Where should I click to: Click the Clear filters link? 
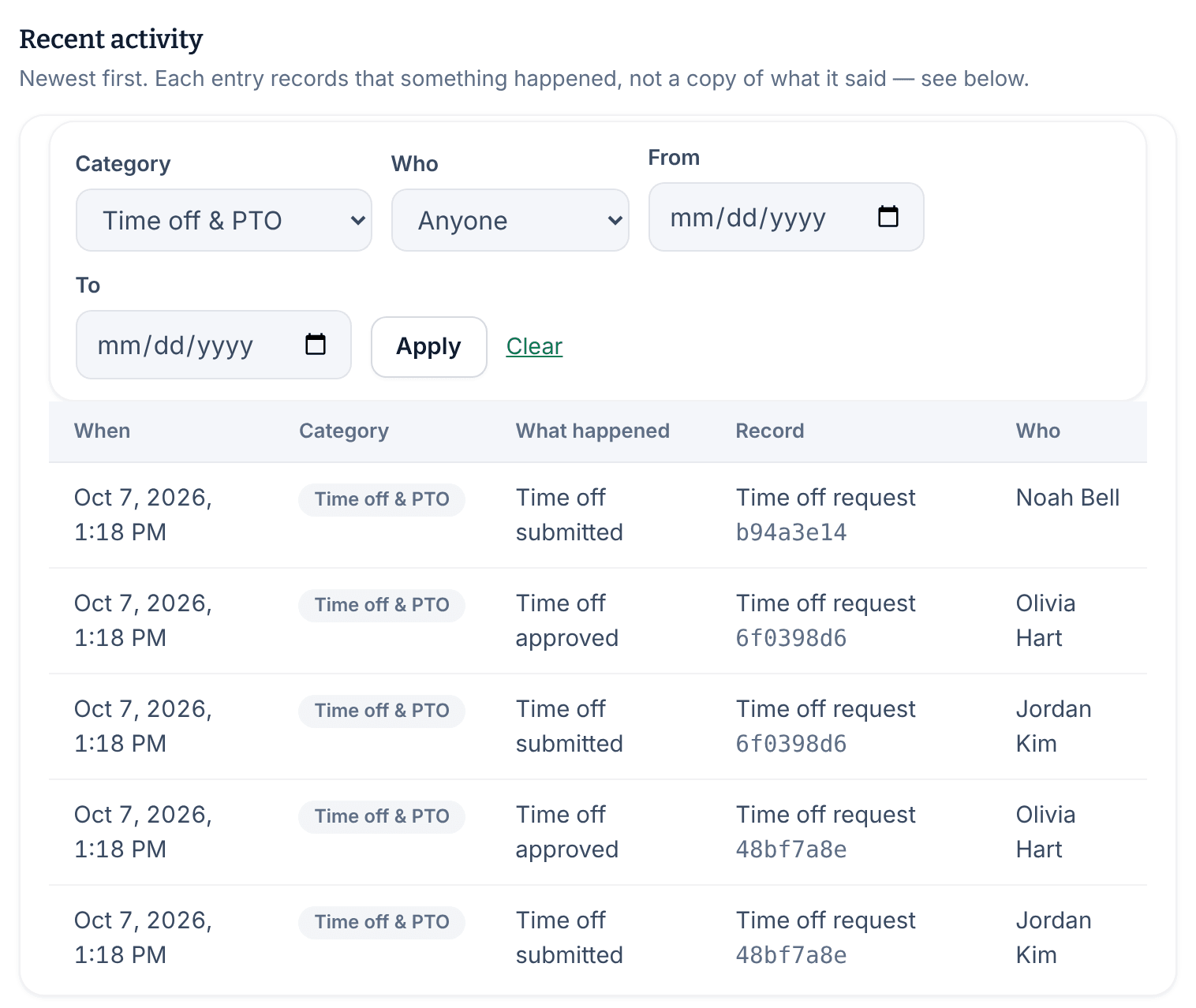[x=534, y=346]
